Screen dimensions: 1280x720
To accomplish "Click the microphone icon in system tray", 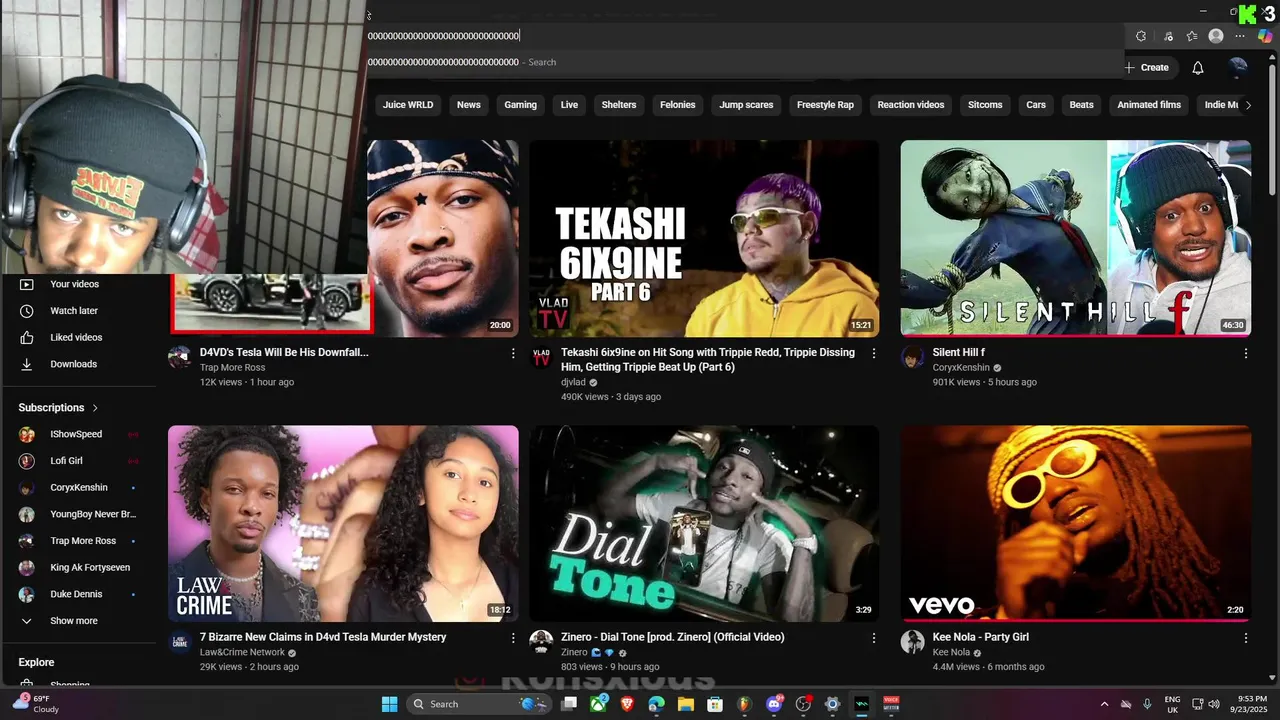I will (1147, 704).
